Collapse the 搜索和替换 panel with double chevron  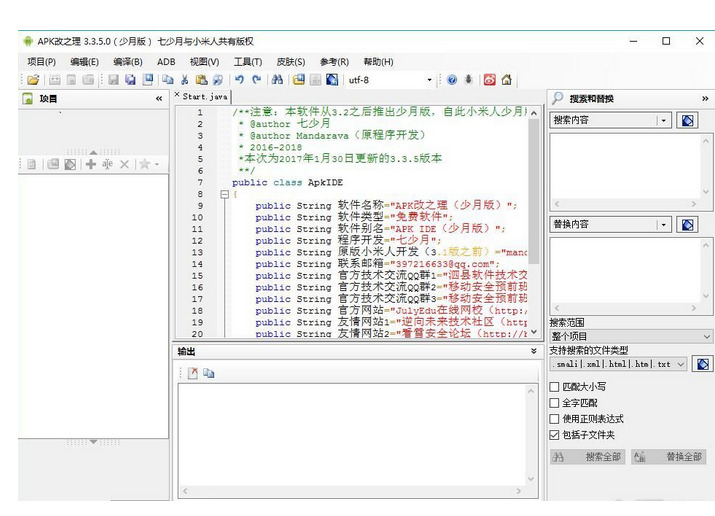coord(705,98)
